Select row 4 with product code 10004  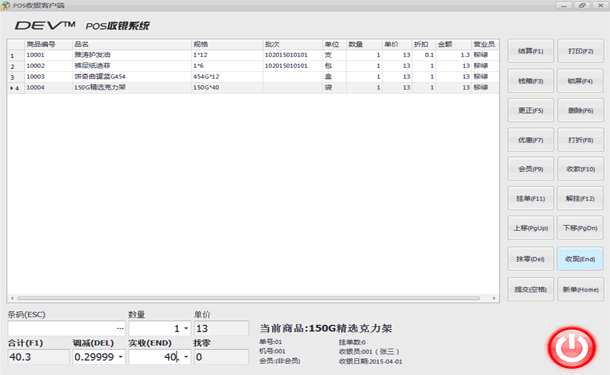click(253, 88)
